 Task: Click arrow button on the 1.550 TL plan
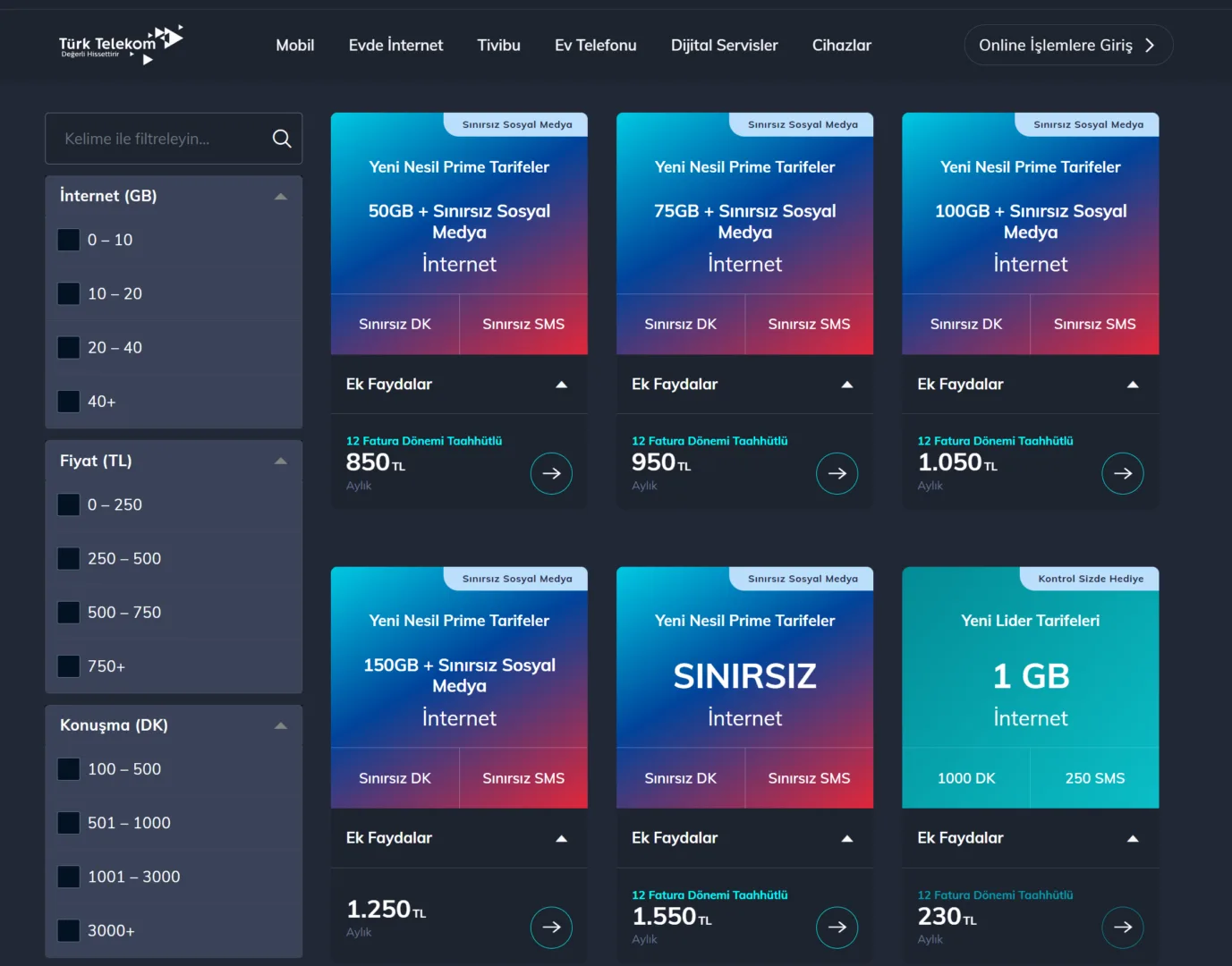pos(837,928)
